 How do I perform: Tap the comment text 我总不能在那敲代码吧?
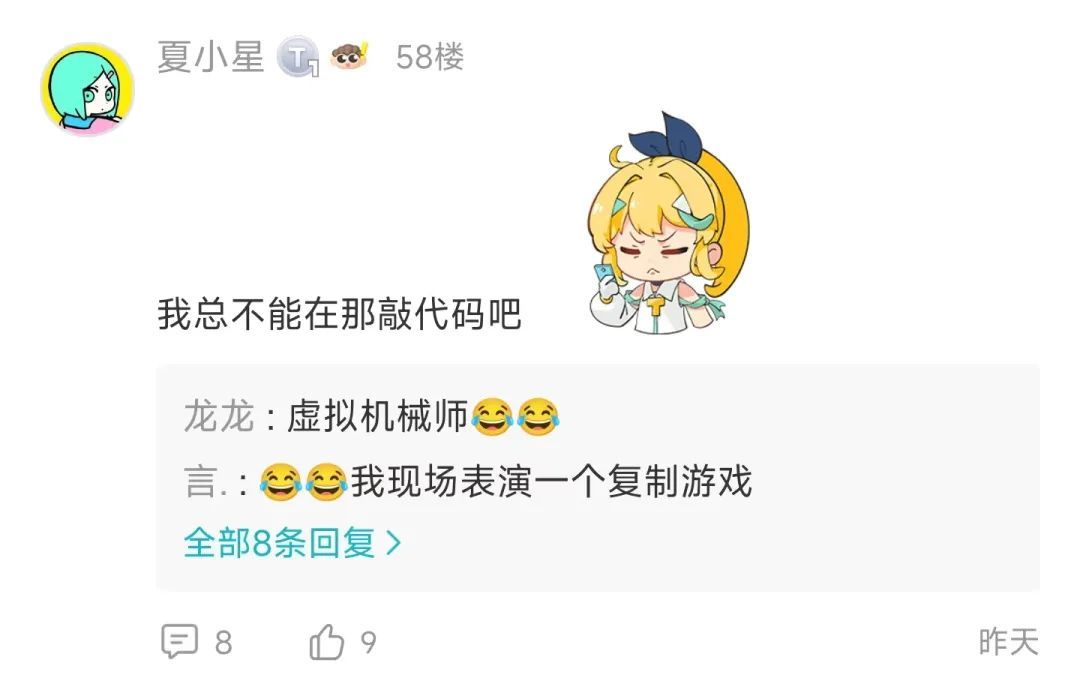(x=340, y=314)
